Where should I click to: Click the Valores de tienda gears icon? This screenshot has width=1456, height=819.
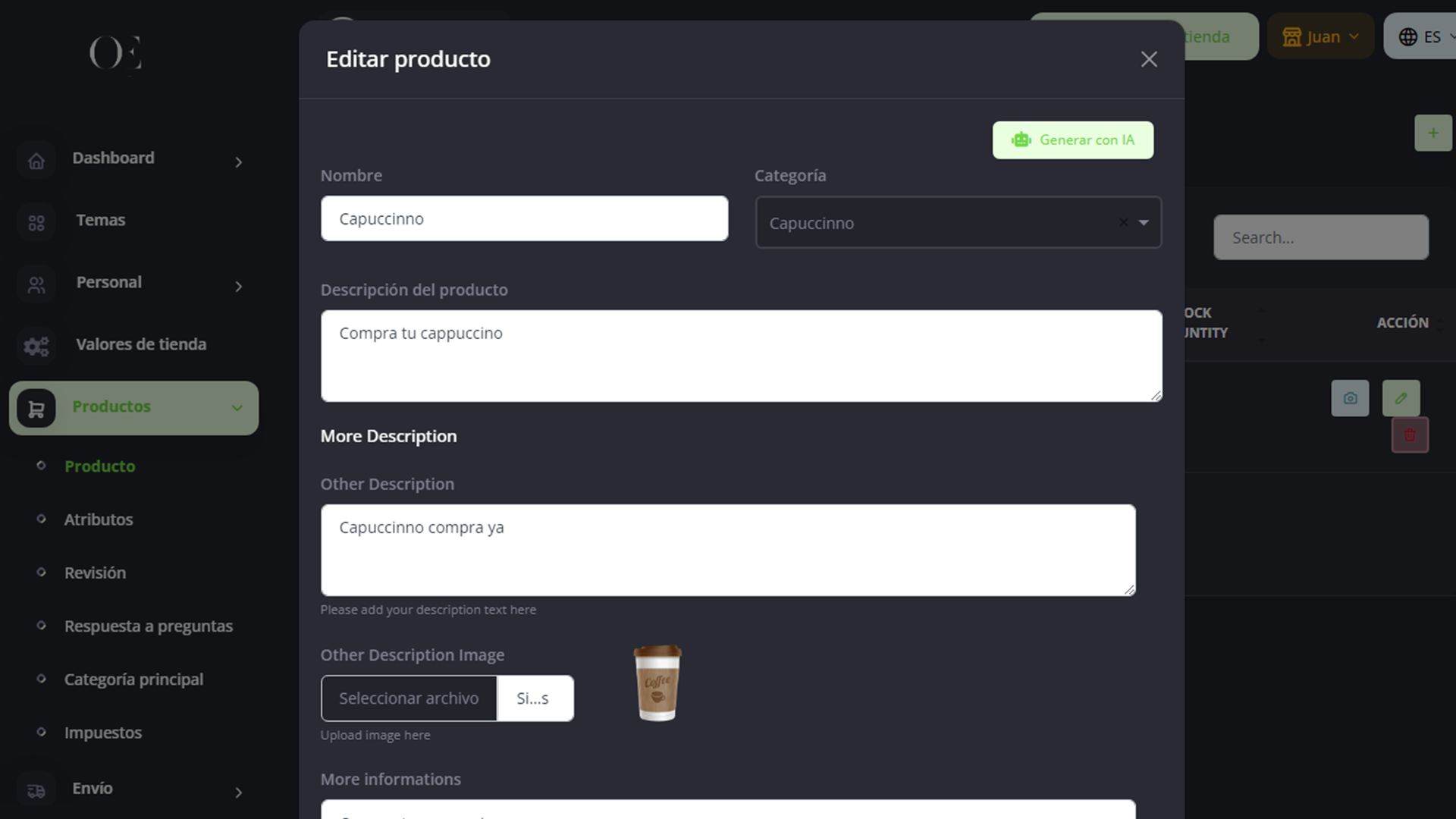point(36,347)
